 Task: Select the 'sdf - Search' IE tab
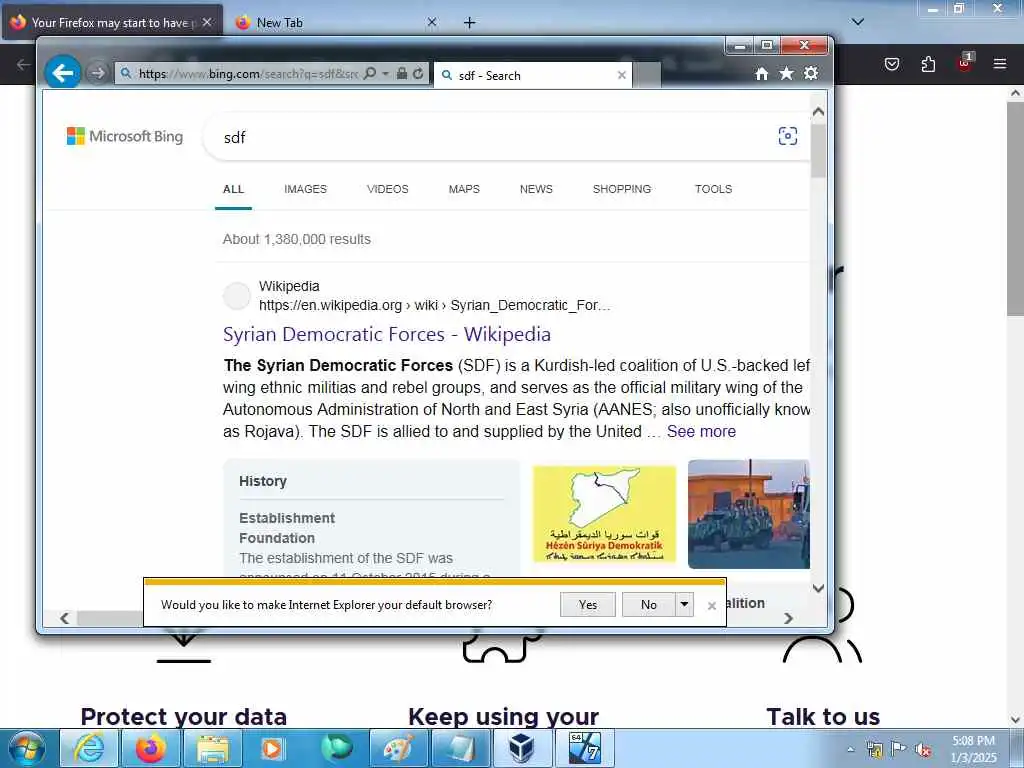click(x=533, y=75)
